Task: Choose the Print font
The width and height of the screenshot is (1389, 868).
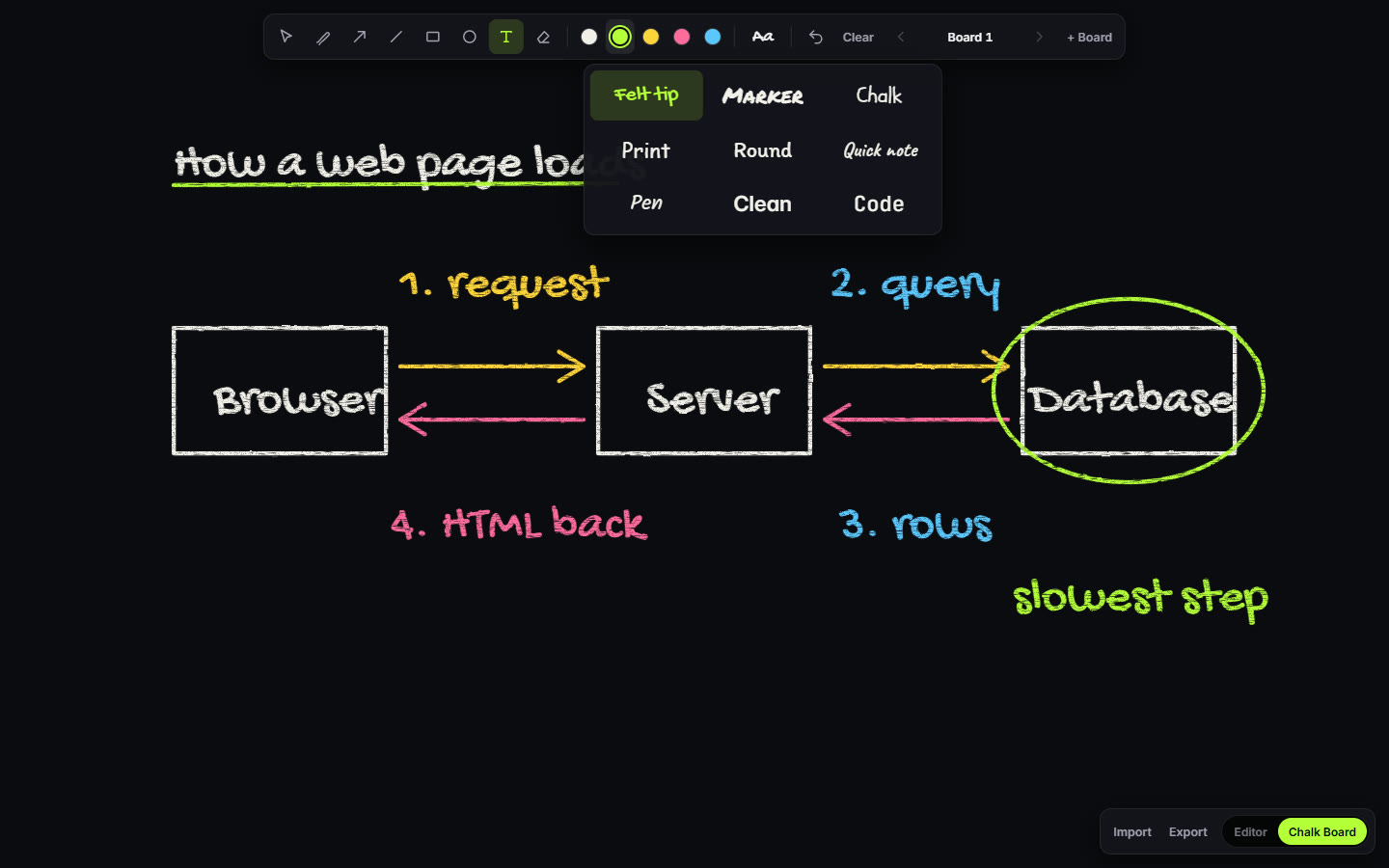Action: coord(646,150)
